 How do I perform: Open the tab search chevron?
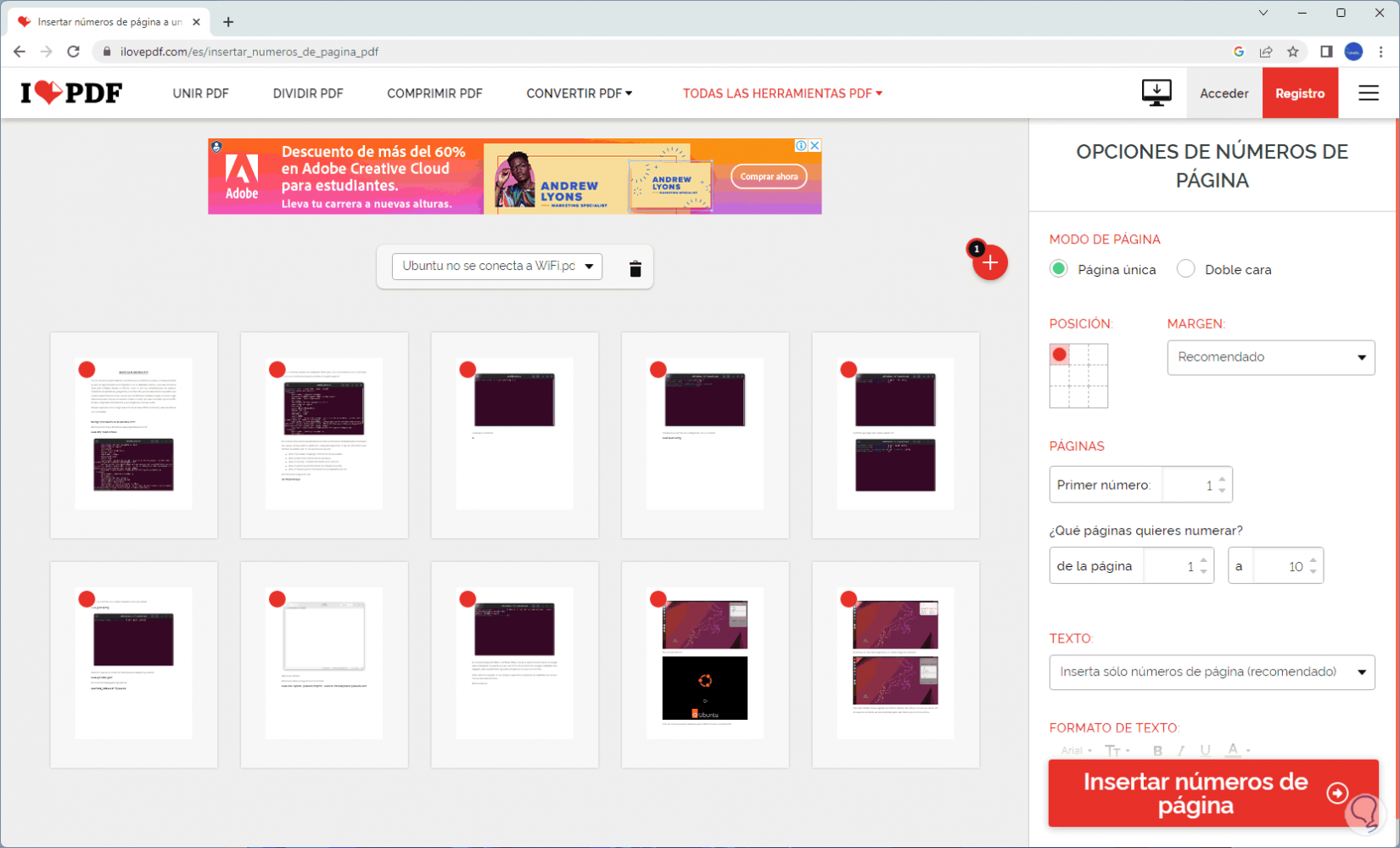(x=1263, y=13)
